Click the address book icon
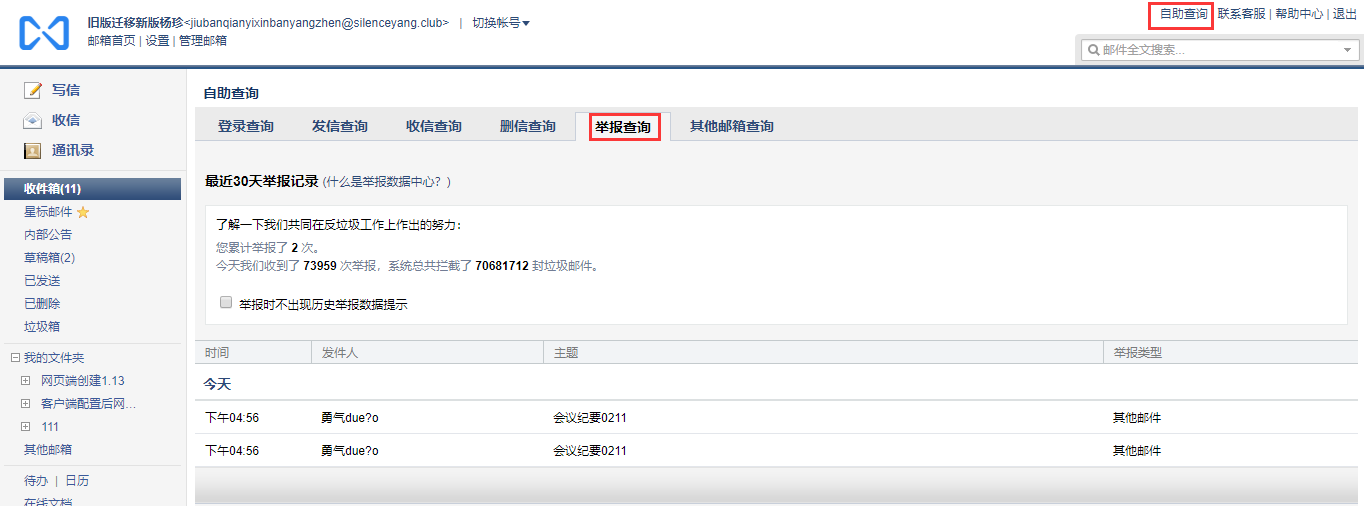The image size is (1364, 506). (x=33, y=151)
